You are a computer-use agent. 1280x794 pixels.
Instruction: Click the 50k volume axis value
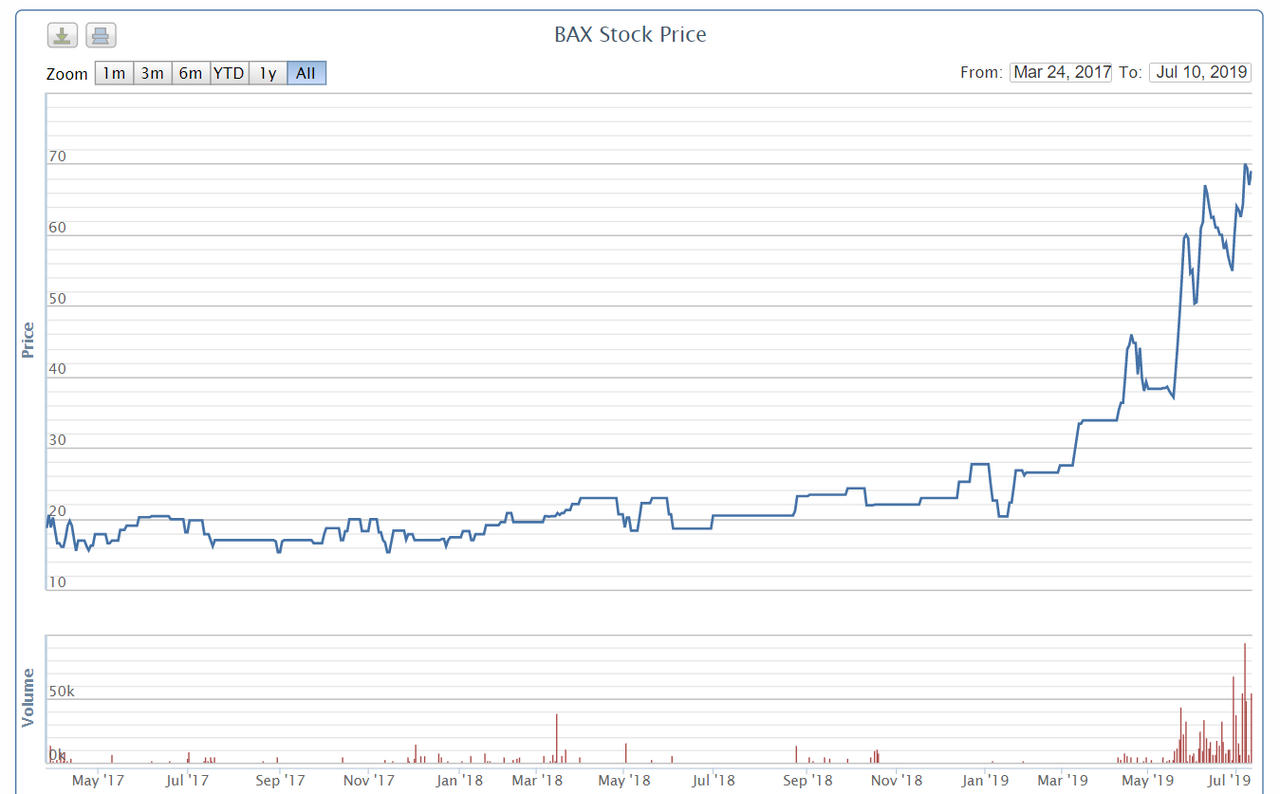(62, 691)
